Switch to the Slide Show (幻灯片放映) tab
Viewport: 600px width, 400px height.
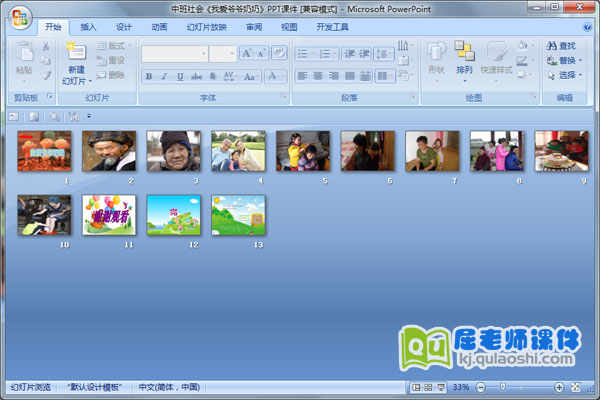[206, 27]
